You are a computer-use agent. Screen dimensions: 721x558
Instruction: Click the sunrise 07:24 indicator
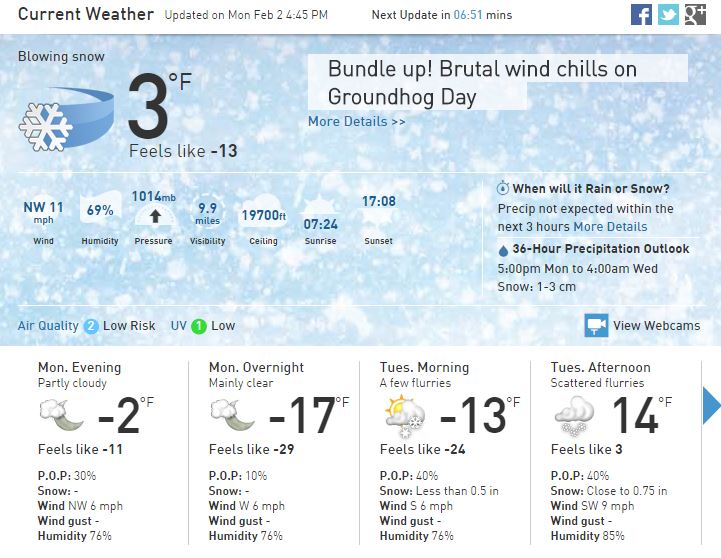(x=320, y=224)
